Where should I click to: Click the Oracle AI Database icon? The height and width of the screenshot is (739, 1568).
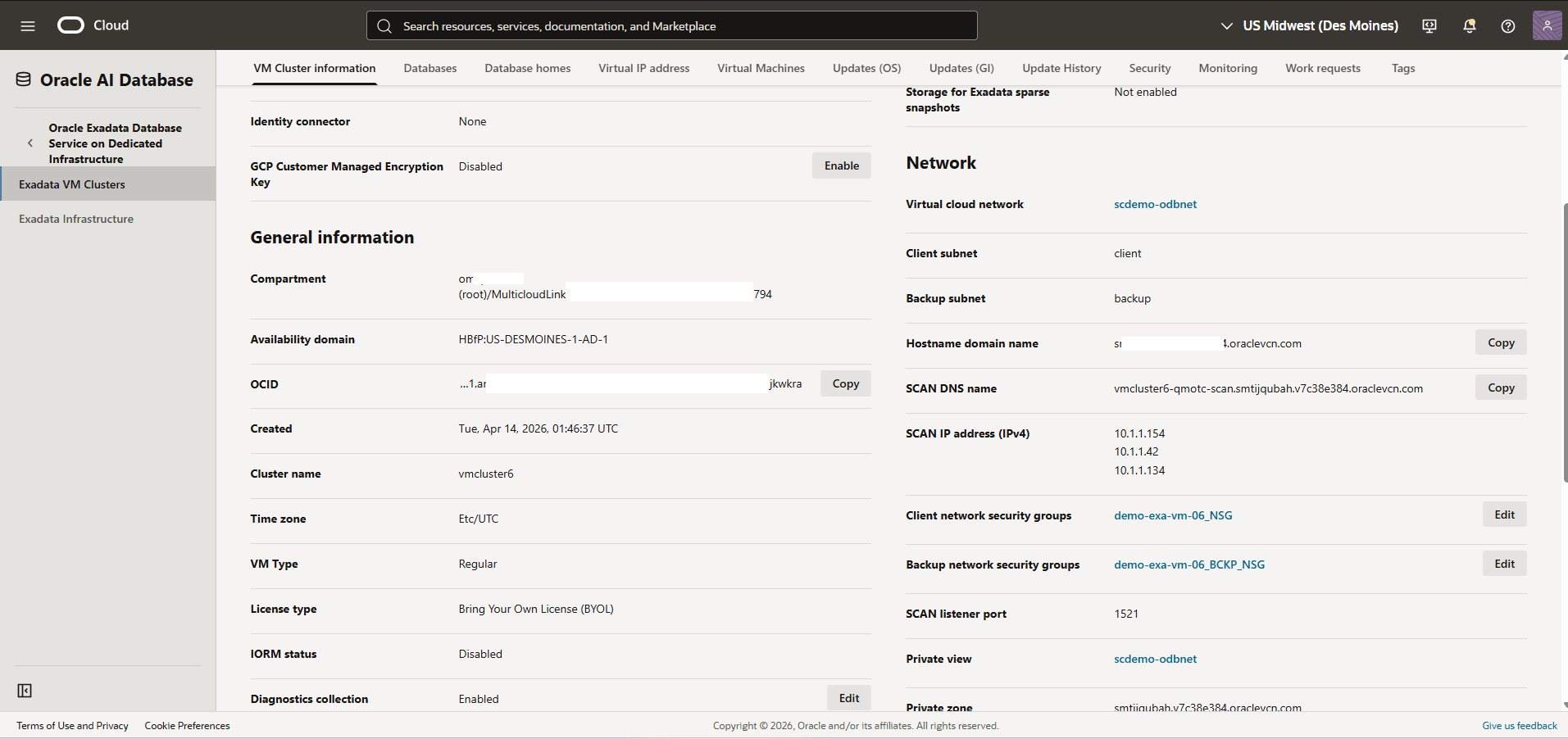pos(24,79)
